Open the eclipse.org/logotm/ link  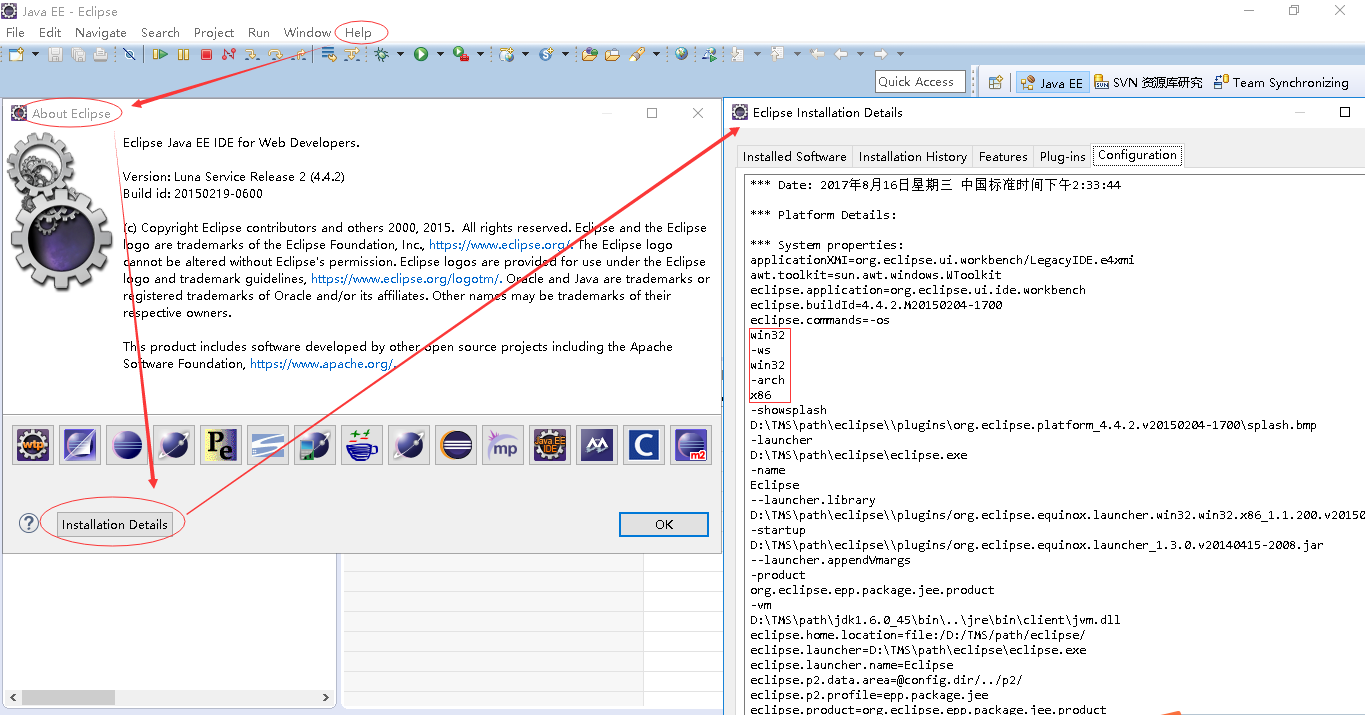pos(407,279)
